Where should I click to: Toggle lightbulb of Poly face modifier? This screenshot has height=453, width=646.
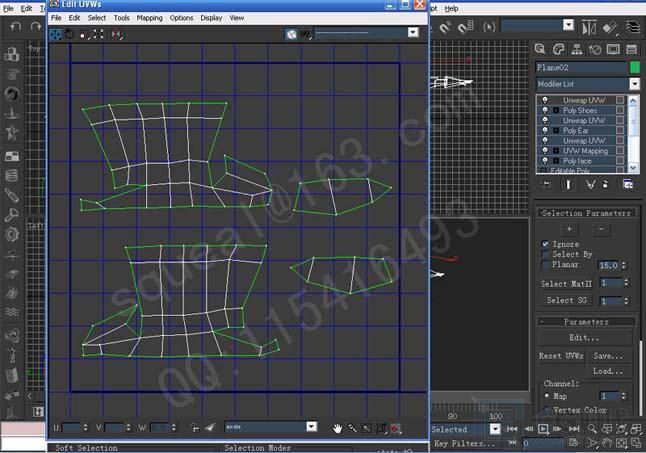(545, 161)
